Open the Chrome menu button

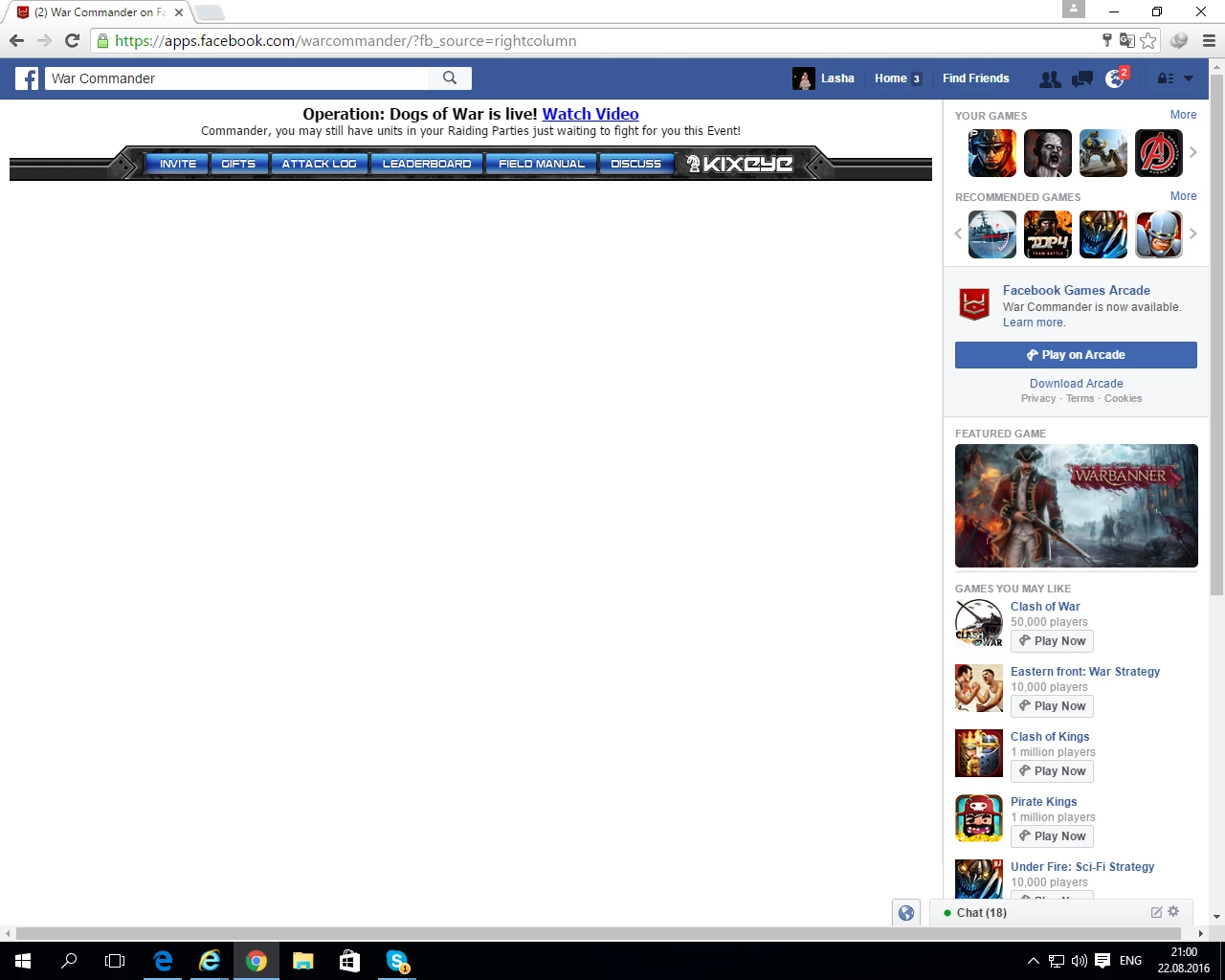(1209, 40)
